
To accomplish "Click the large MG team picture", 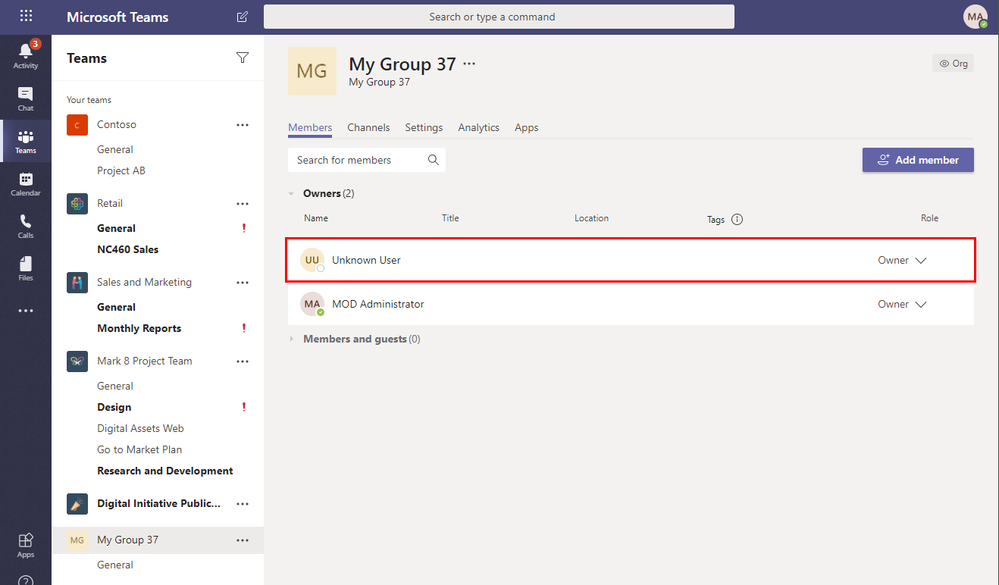I will point(312,71).
